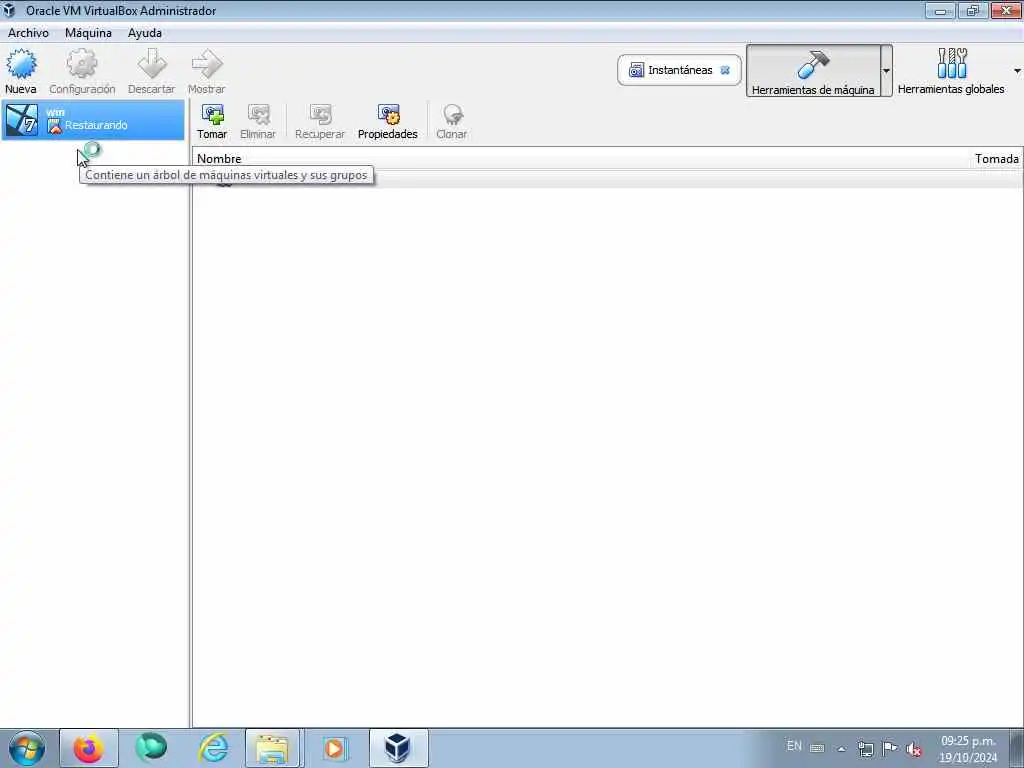
Task: Open media player taskbar icon
Action: click(334, 748)
